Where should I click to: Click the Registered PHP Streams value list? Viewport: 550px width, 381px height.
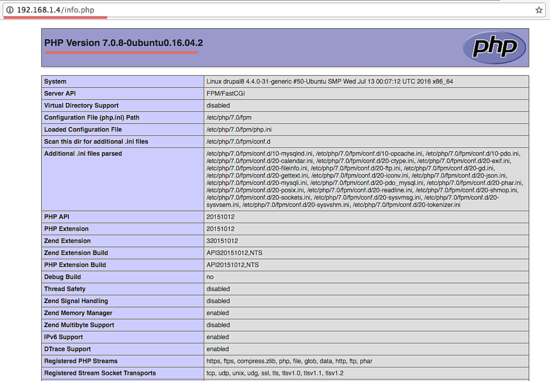[289, 361]
